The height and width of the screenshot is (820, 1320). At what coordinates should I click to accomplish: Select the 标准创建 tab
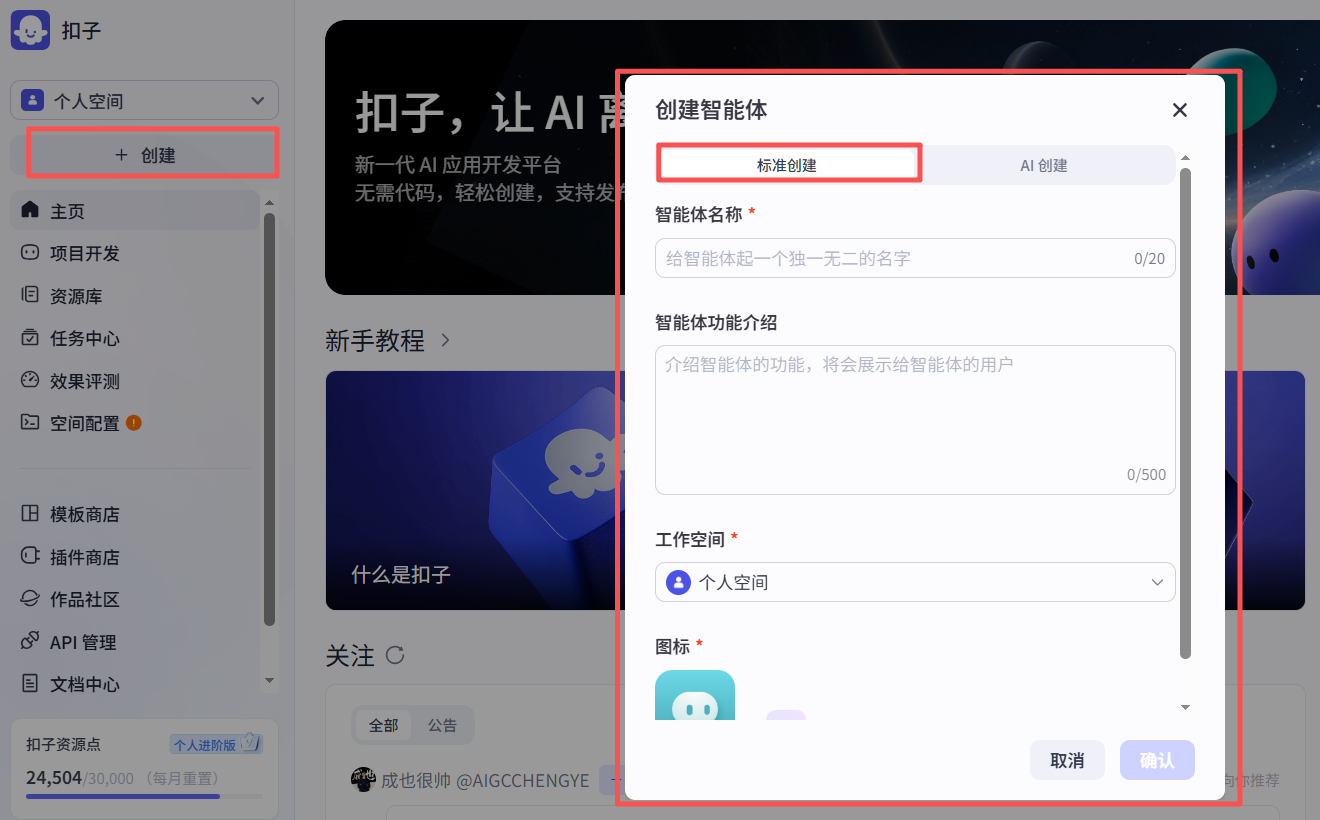[787, 165]
